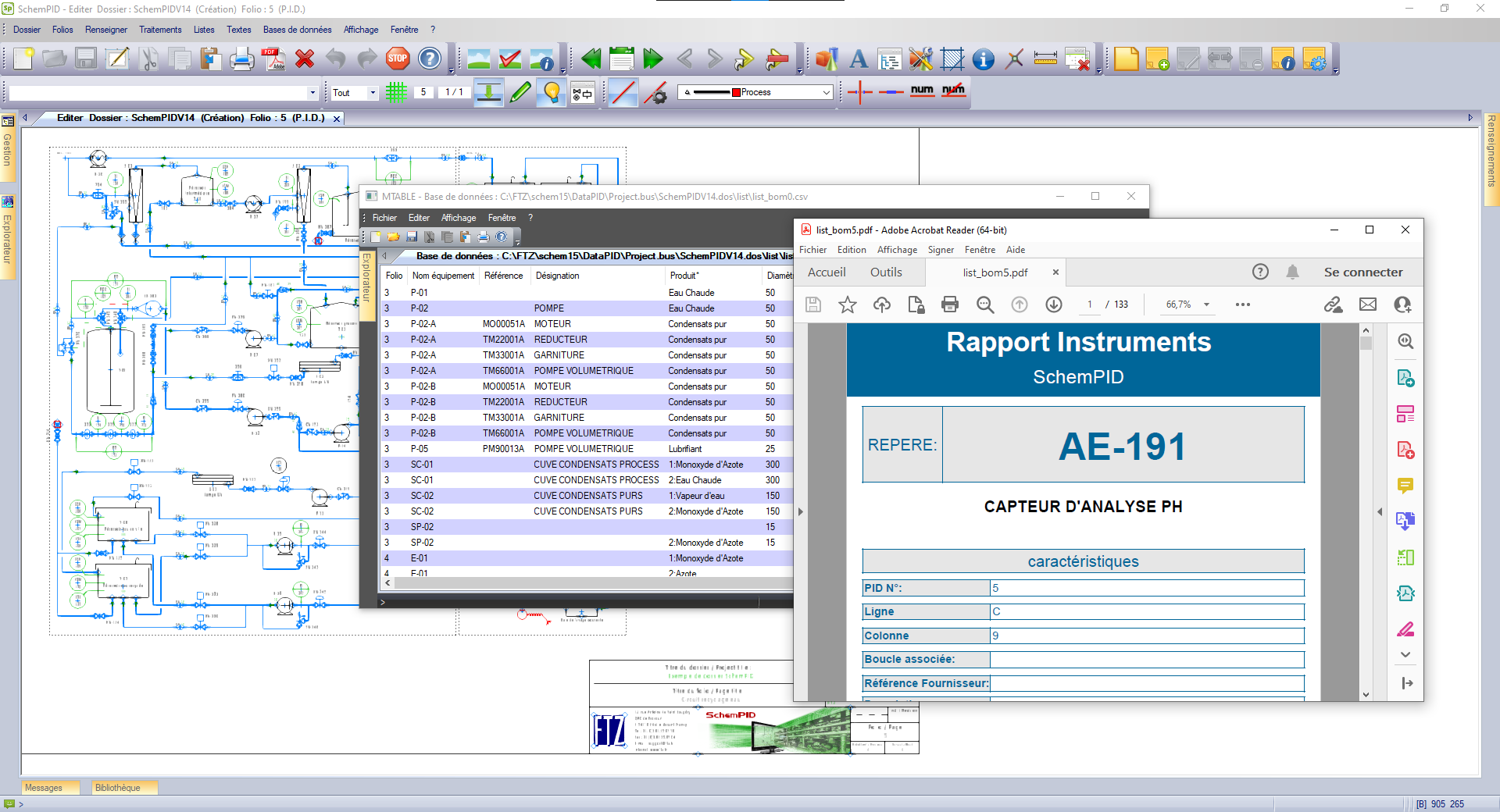Expand more tools chevron in Acrobat side panel
The height and width of the screenshot is (812, 1500).
click(1405, 654)
